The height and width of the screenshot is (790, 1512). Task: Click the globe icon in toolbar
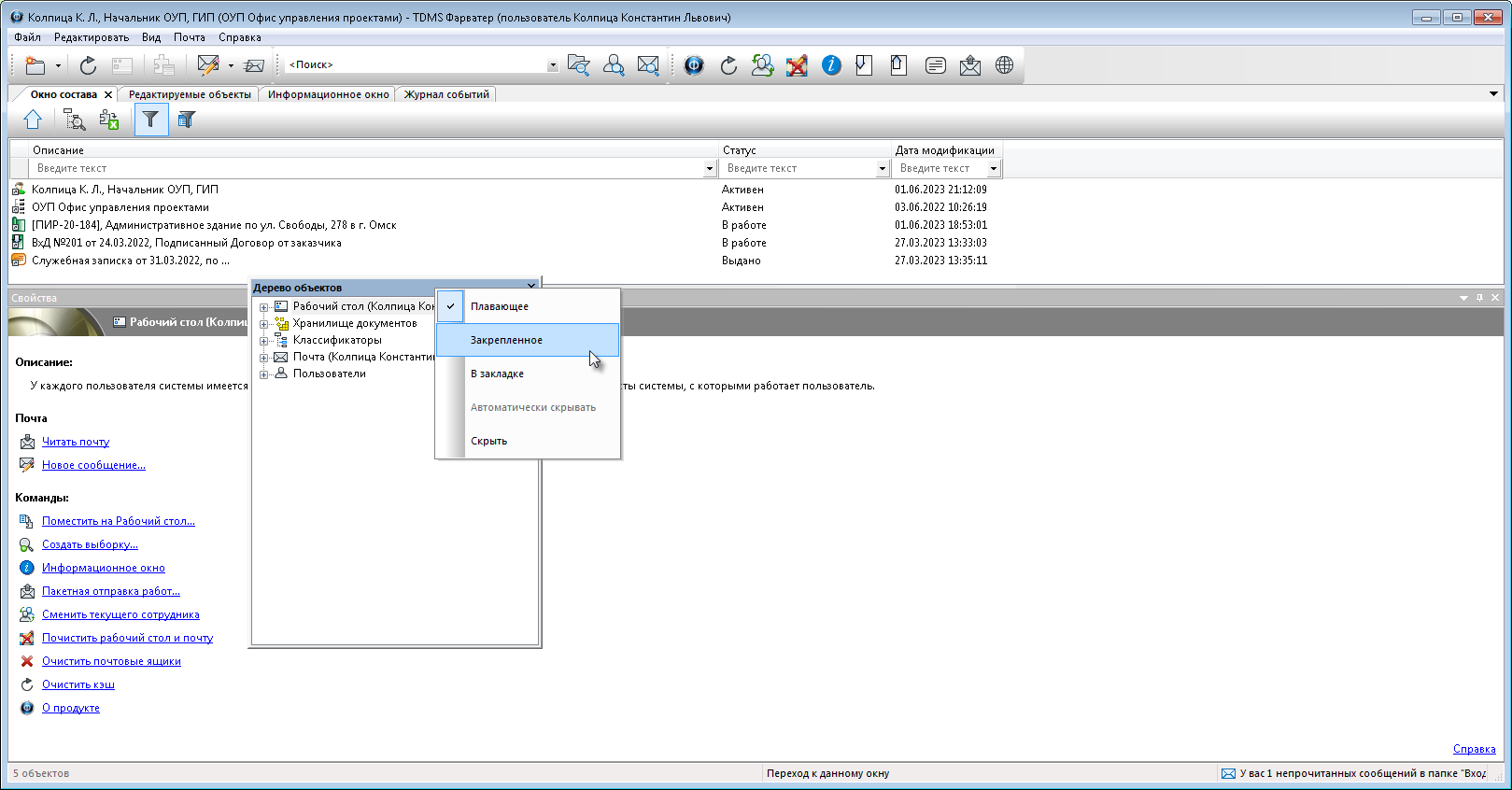point(1004,65)
